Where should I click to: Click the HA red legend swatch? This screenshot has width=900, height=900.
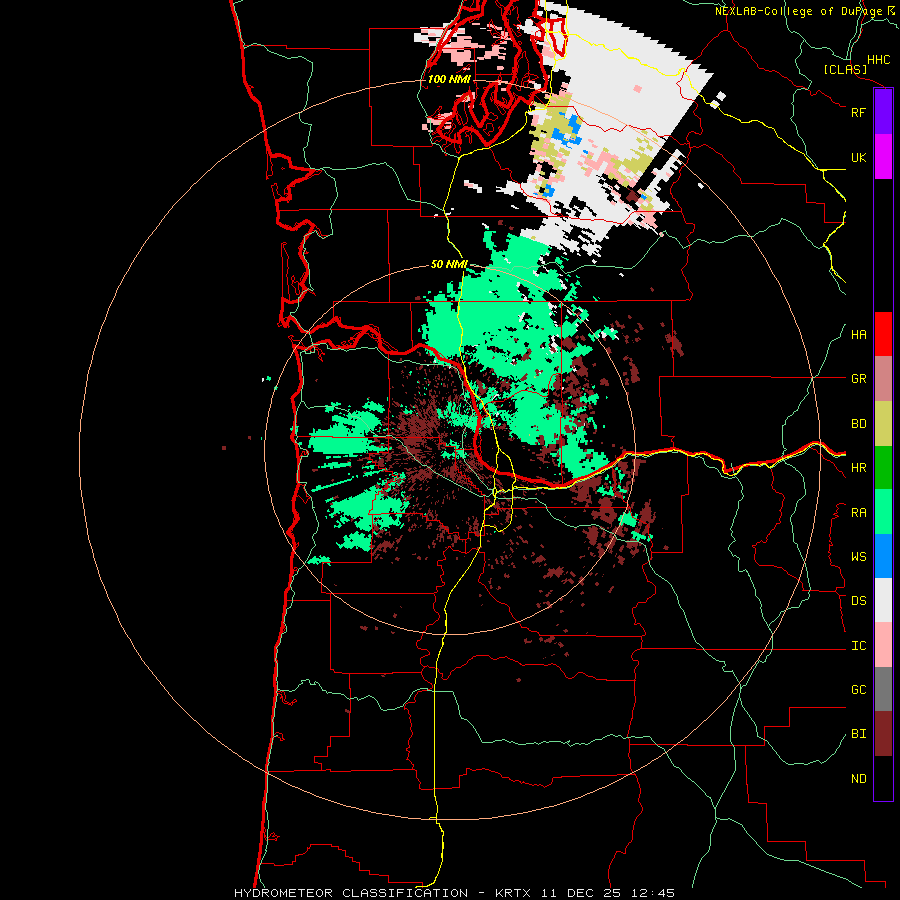tap(883, 334)
